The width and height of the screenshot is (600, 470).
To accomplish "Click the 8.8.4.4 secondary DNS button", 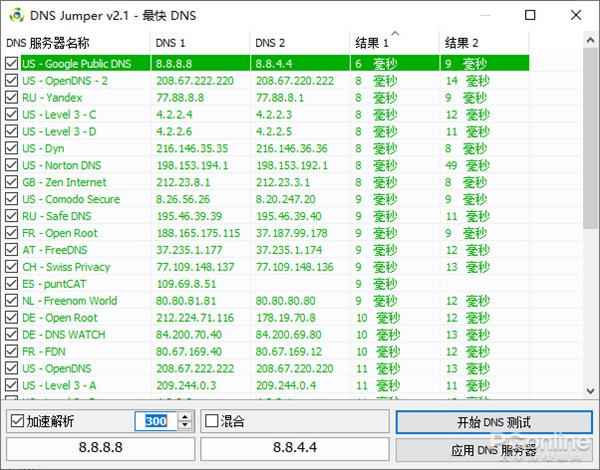I will [x=295, y=448].
